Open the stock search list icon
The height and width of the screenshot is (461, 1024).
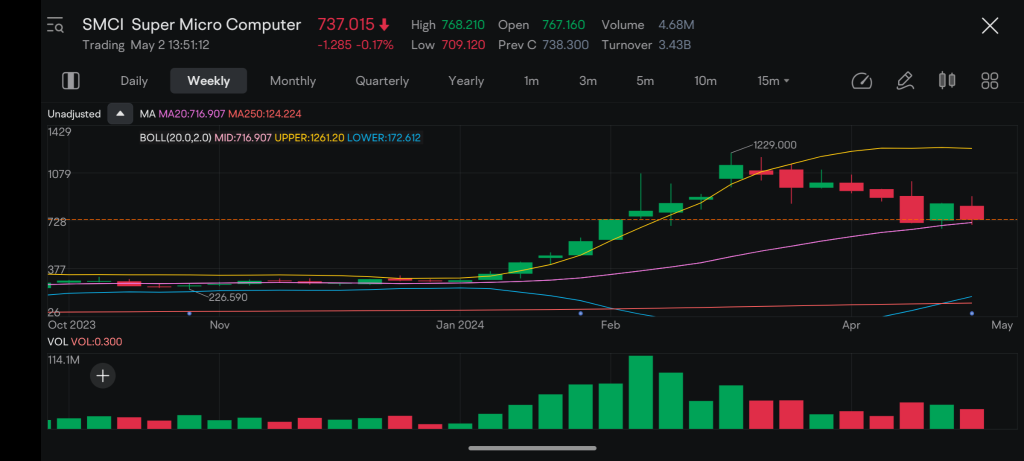pos(55,26)
